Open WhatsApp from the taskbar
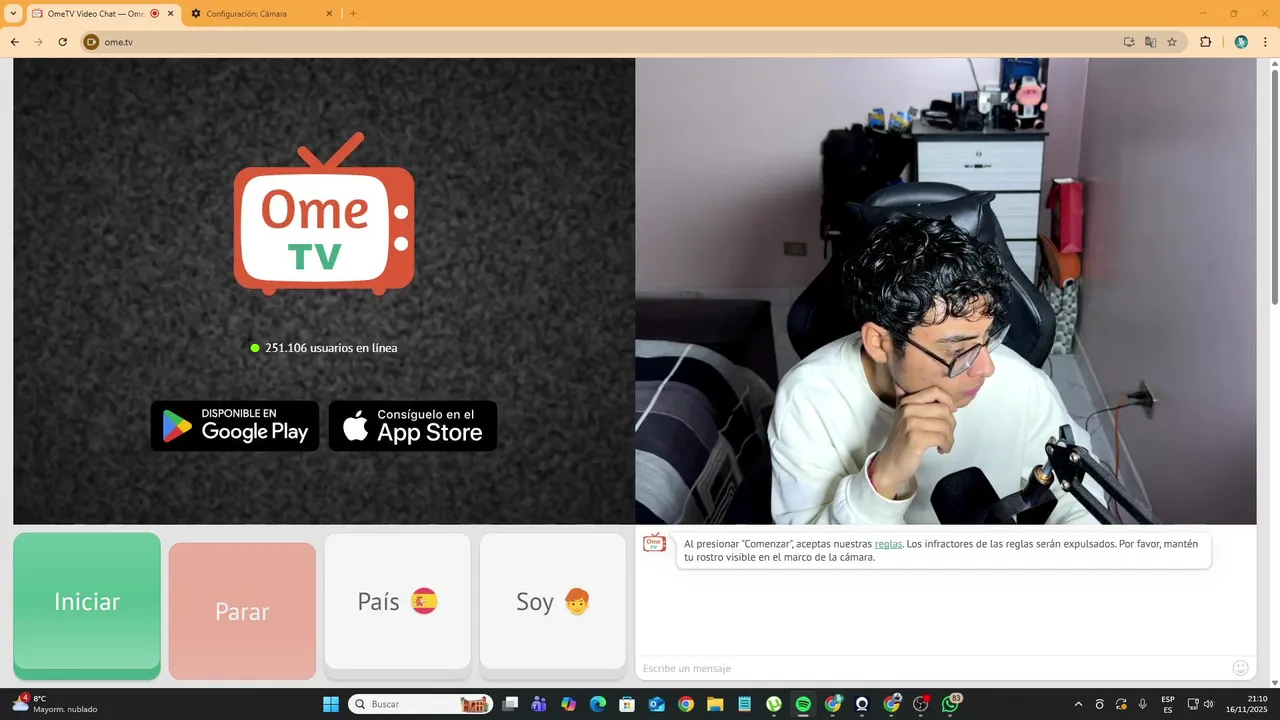1280x720 pixels. coord(950,704)
